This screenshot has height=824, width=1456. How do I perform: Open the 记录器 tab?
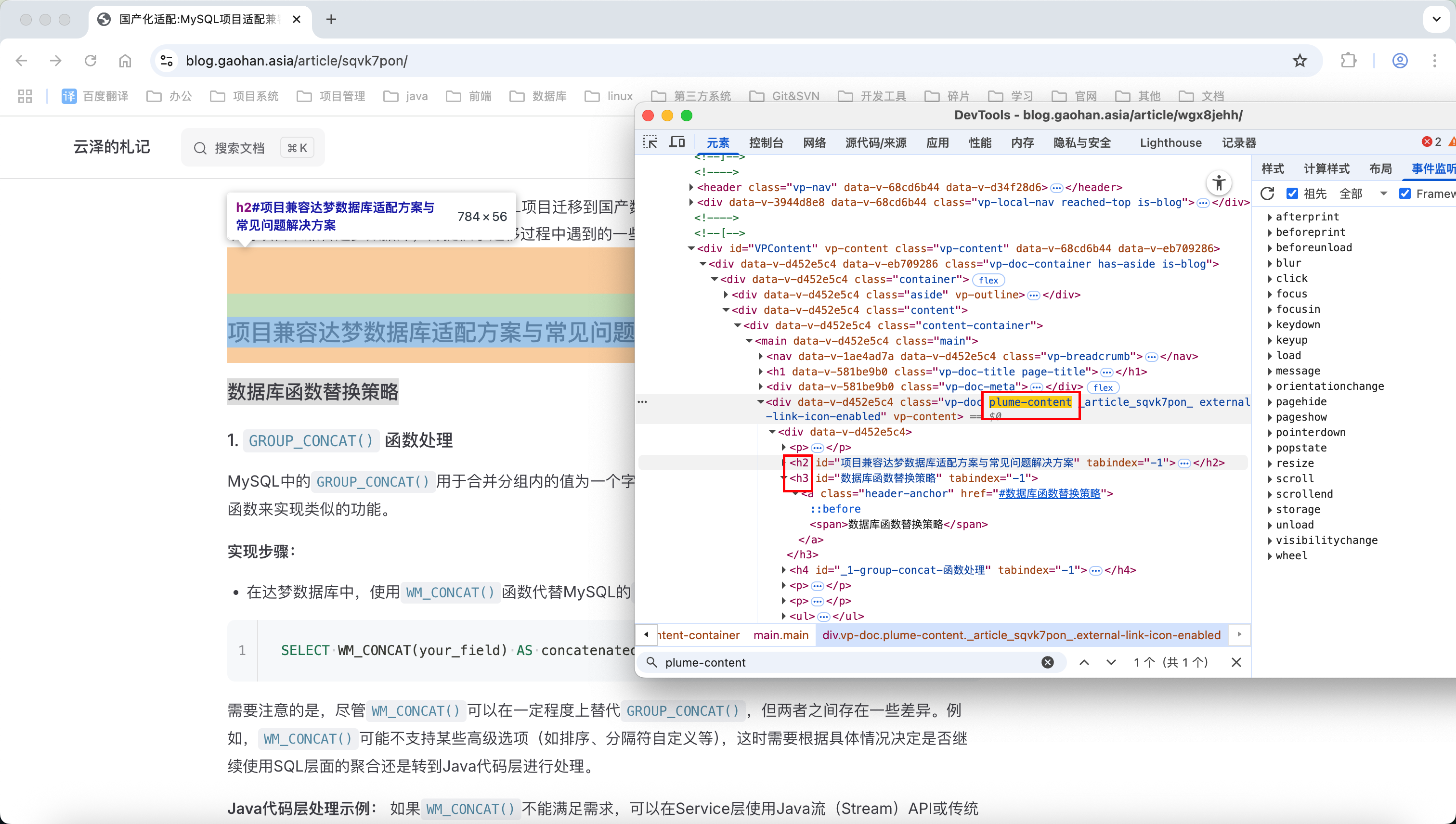pyautogui.click(x=1239, y=142)
